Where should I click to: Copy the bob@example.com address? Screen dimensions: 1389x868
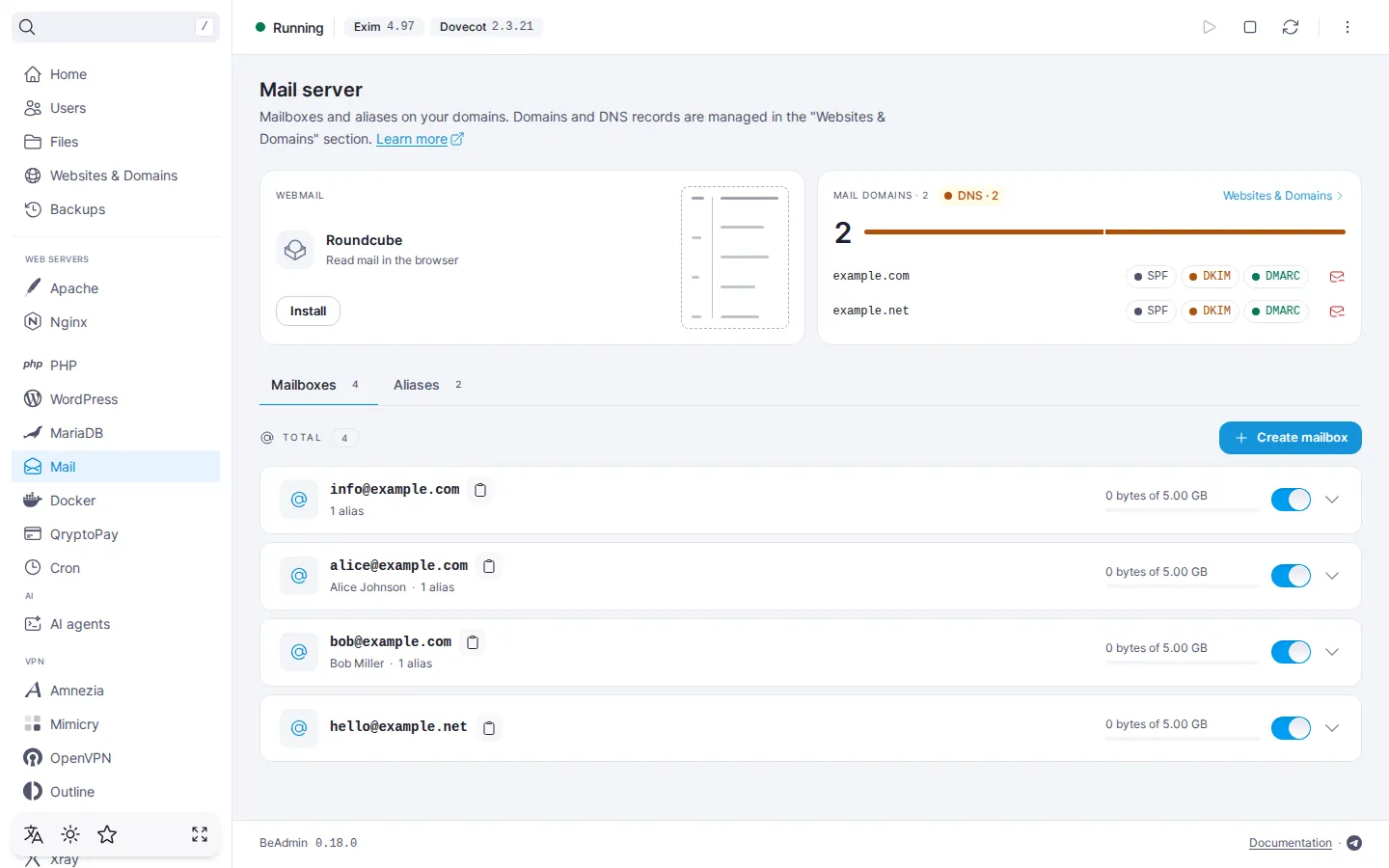click(473, 642)
